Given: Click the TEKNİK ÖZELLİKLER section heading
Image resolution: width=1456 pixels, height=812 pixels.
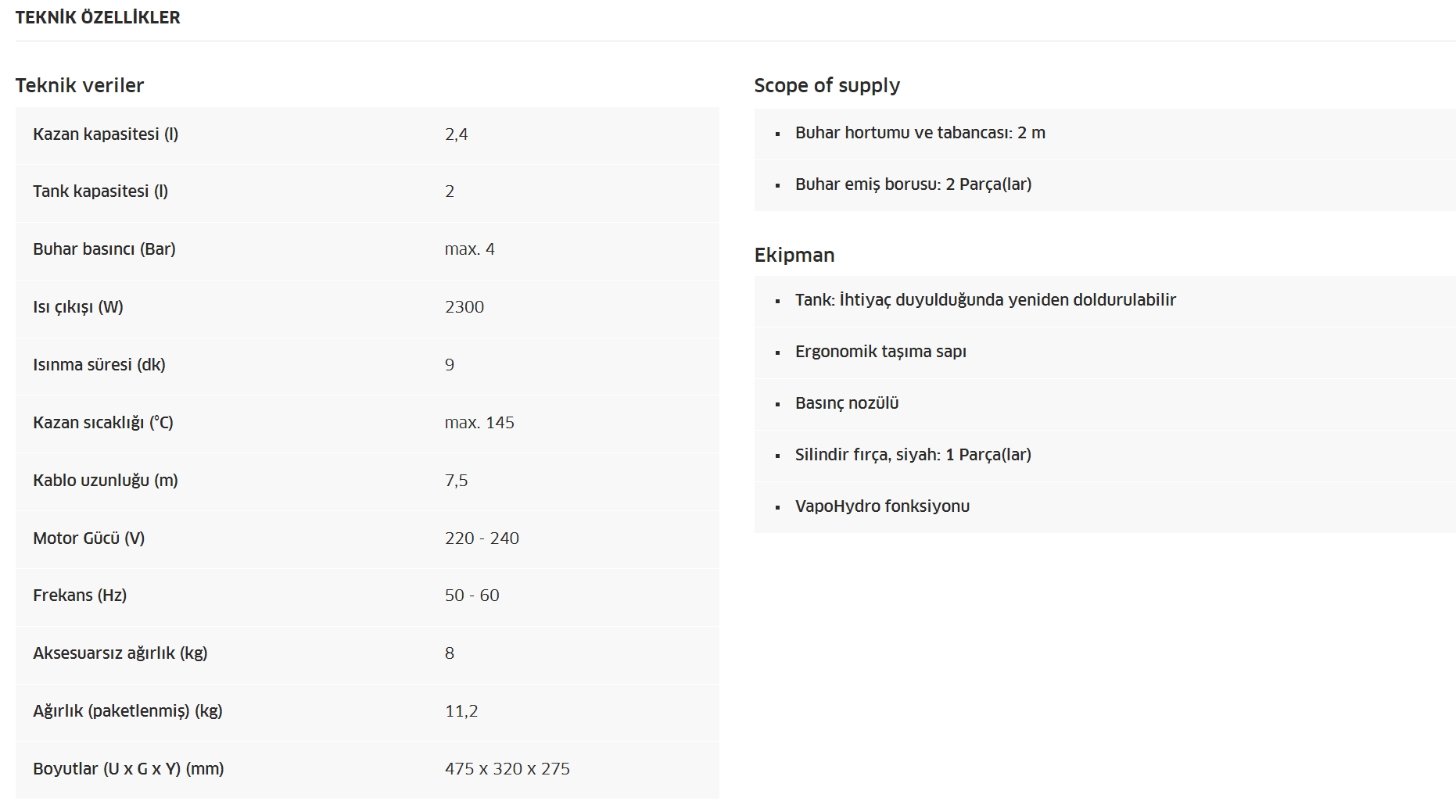Looking at the screenshot, I should 98,17.
